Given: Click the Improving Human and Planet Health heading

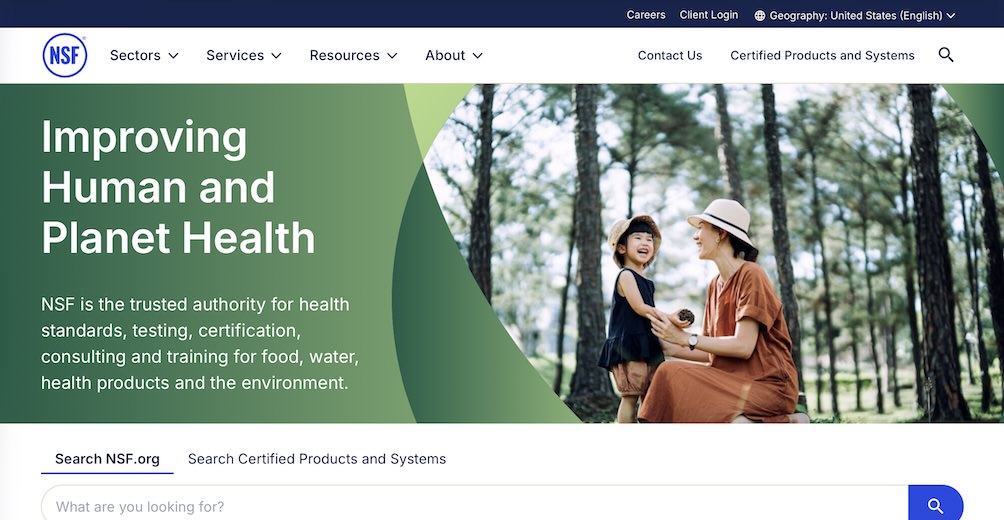Looking at the screenshot, I should click(x=178, y=187).
